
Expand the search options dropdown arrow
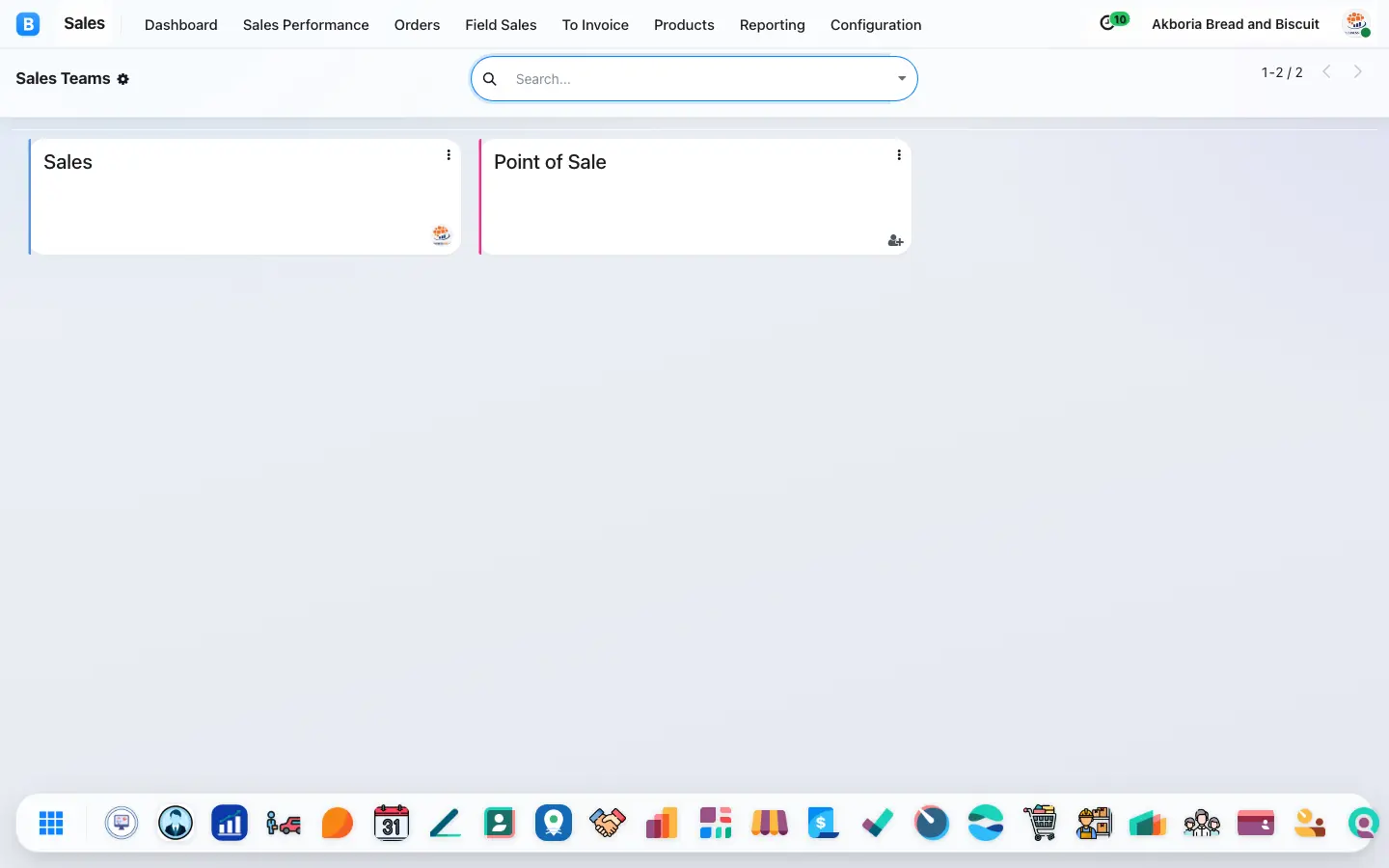pos(902,79)
